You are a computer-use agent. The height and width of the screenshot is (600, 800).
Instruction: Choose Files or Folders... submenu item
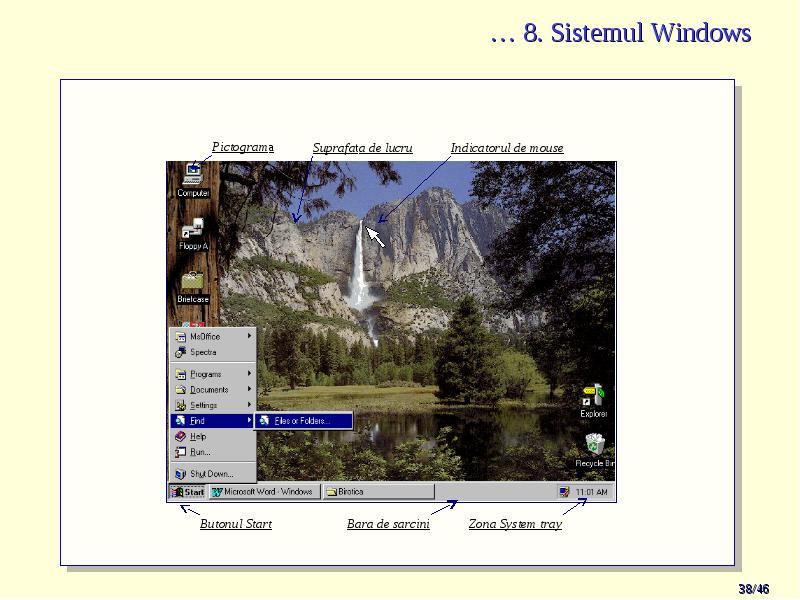[x=304, y=420]
